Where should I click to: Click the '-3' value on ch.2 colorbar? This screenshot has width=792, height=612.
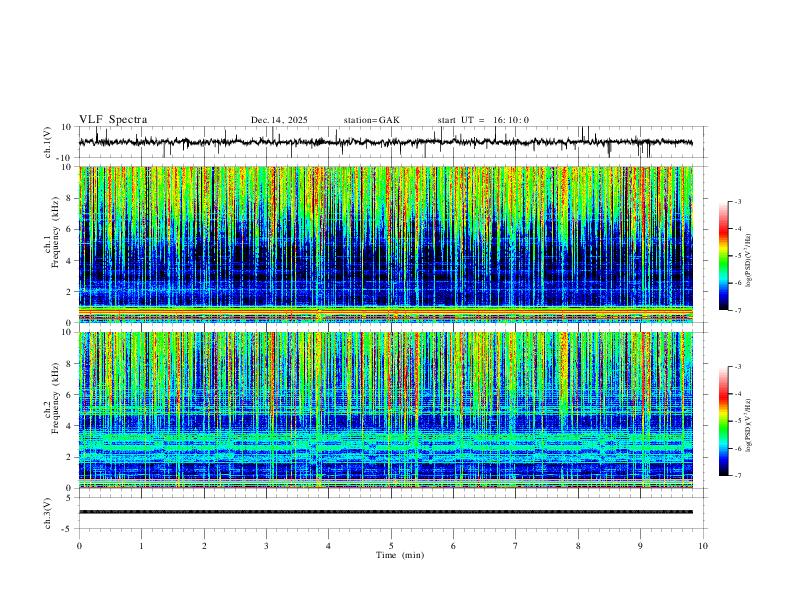pyautogui.click(x=737, y=367)
